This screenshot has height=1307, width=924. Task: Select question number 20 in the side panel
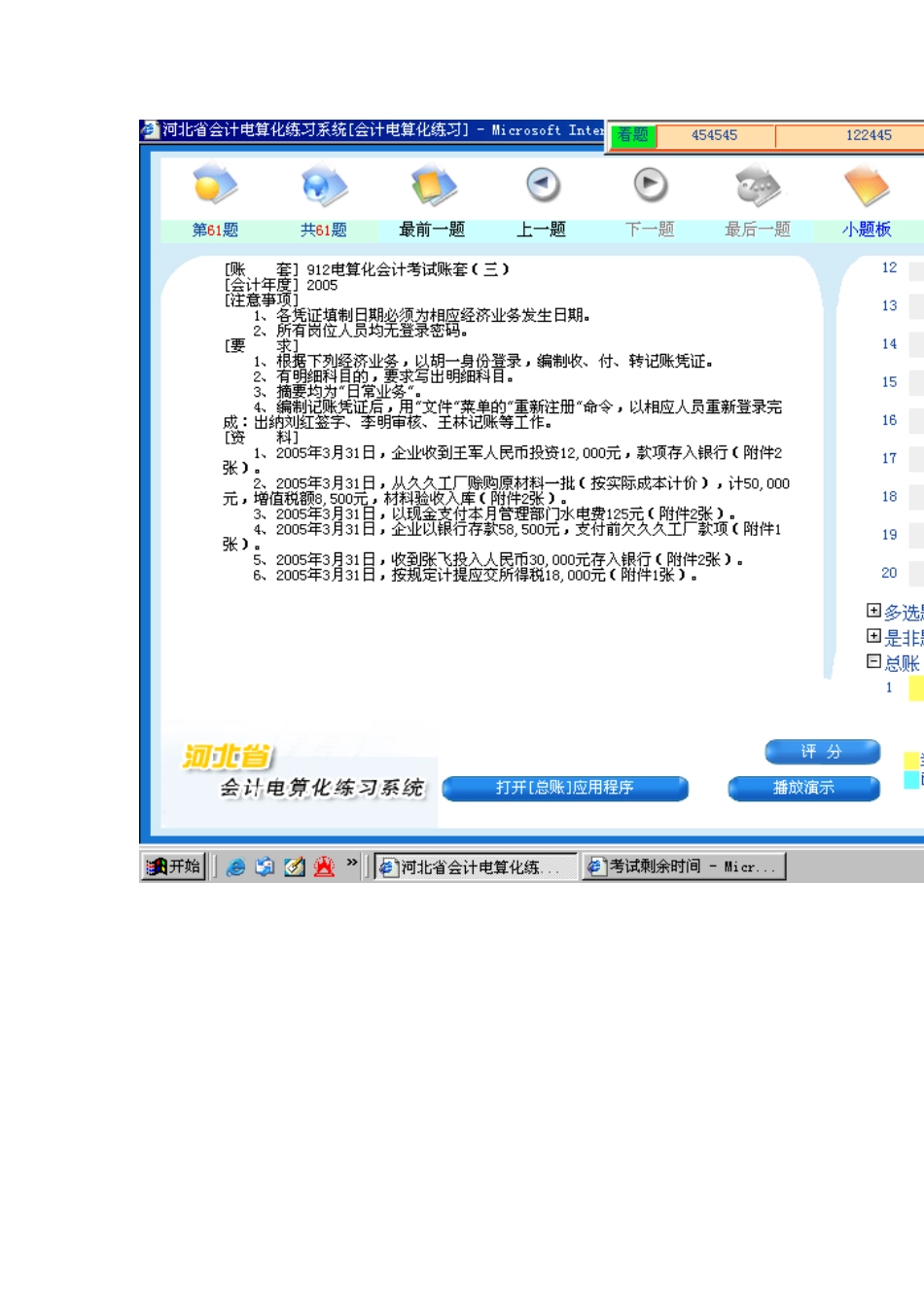pyautogui.click(x=889, y=573)
